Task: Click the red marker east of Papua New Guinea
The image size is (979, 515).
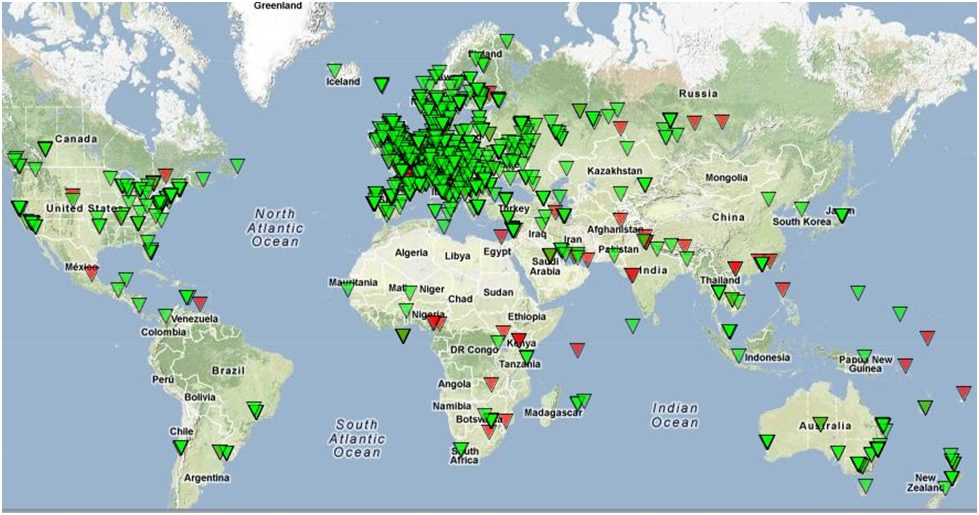Action: [905, 365]
